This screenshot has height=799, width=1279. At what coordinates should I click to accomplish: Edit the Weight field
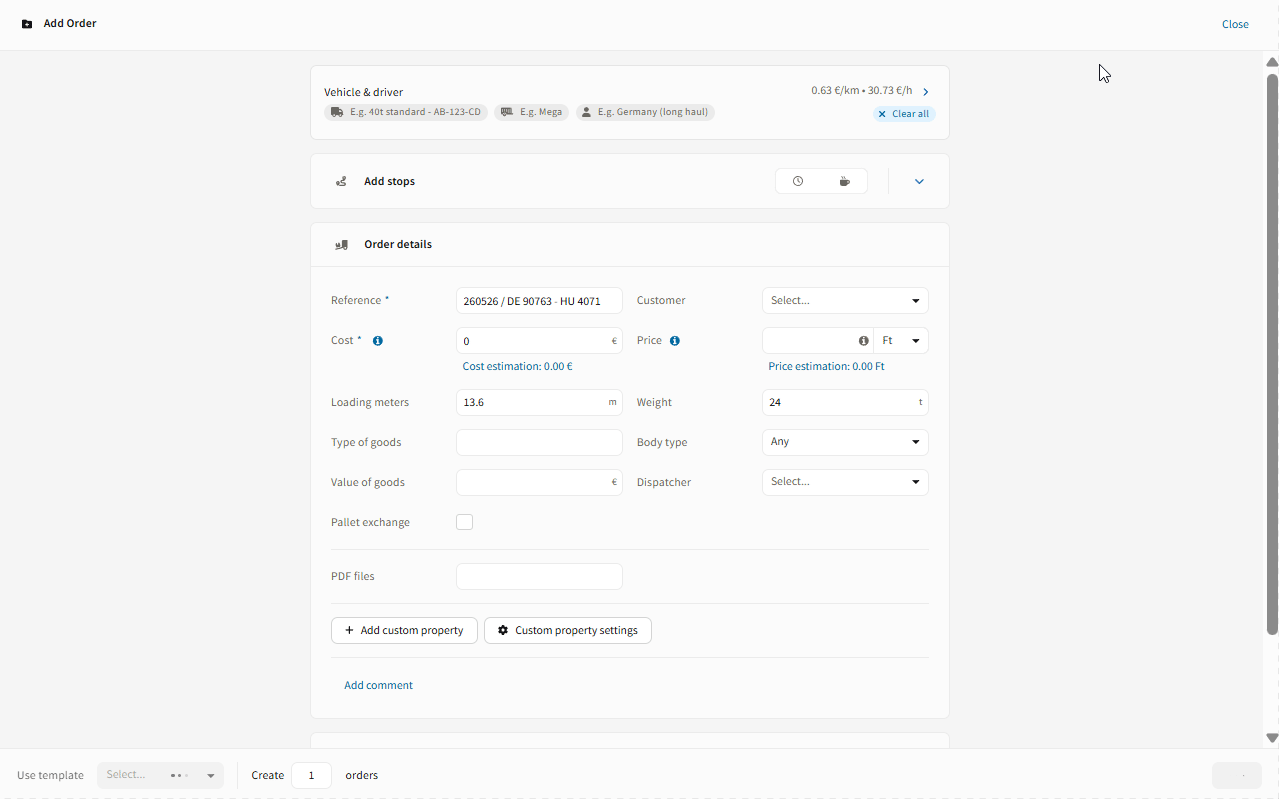click(x=845, y=402)
